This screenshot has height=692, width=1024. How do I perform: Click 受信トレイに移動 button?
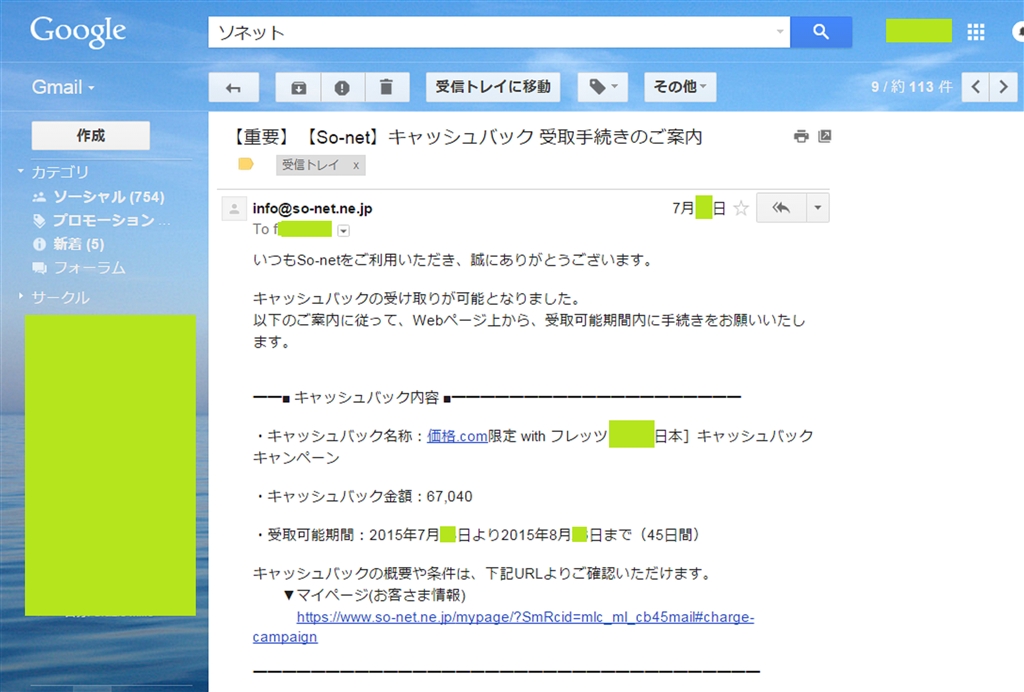[493, 87]
